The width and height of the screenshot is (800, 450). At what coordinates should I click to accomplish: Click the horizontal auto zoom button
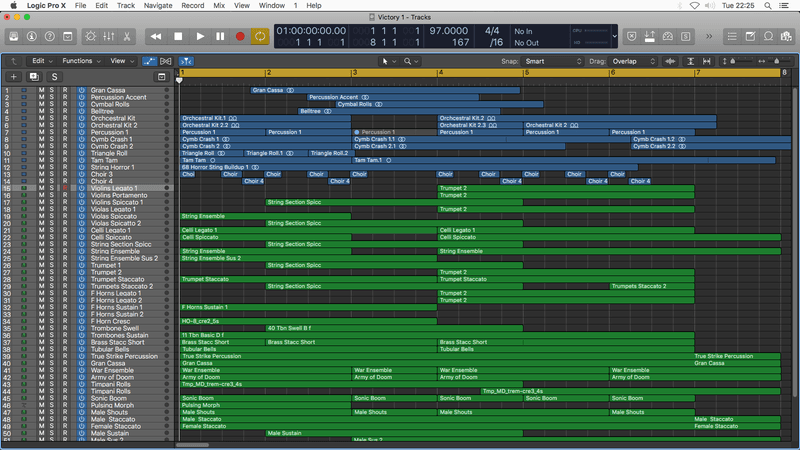tap(707, 61)
